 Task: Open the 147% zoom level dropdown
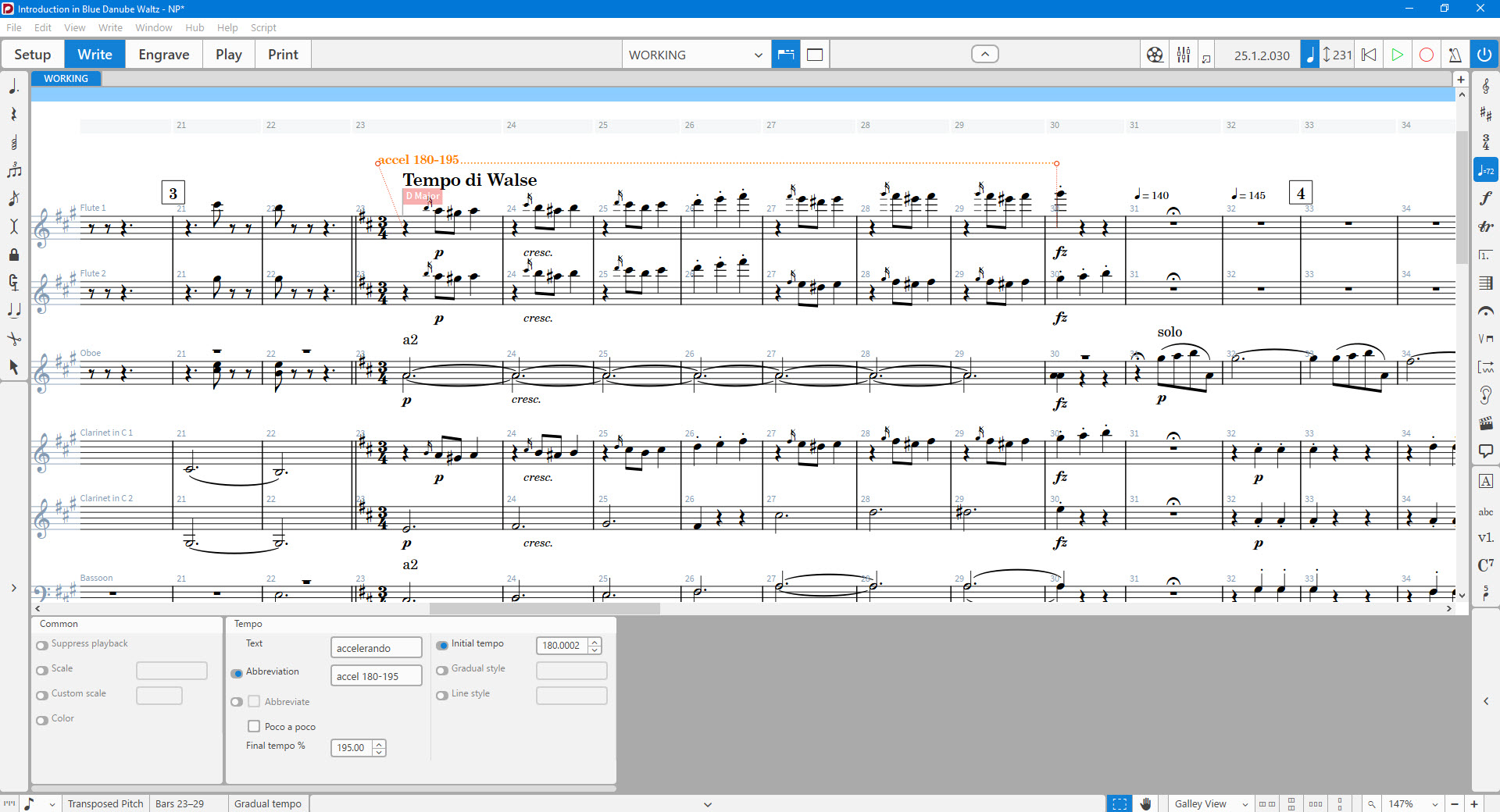1412,803
